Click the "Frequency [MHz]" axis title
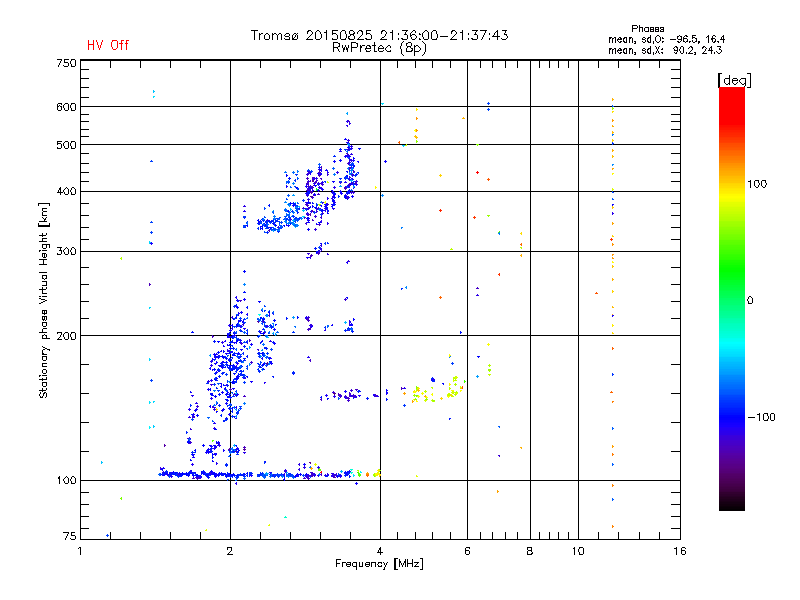 tap(379, 564)
